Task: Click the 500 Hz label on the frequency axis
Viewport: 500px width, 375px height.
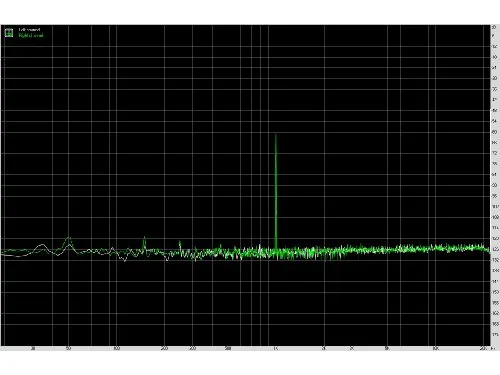Action: (228, 349)
